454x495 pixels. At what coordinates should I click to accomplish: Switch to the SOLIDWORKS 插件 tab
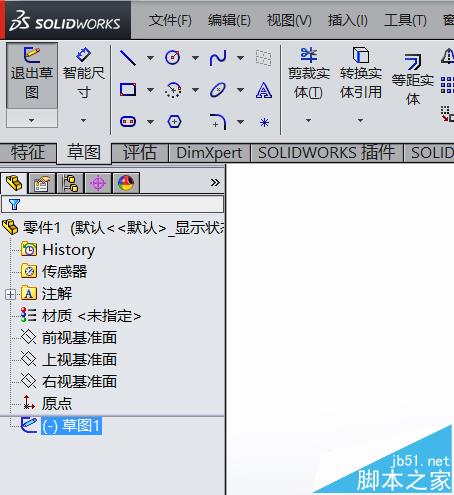pos(327,153)
